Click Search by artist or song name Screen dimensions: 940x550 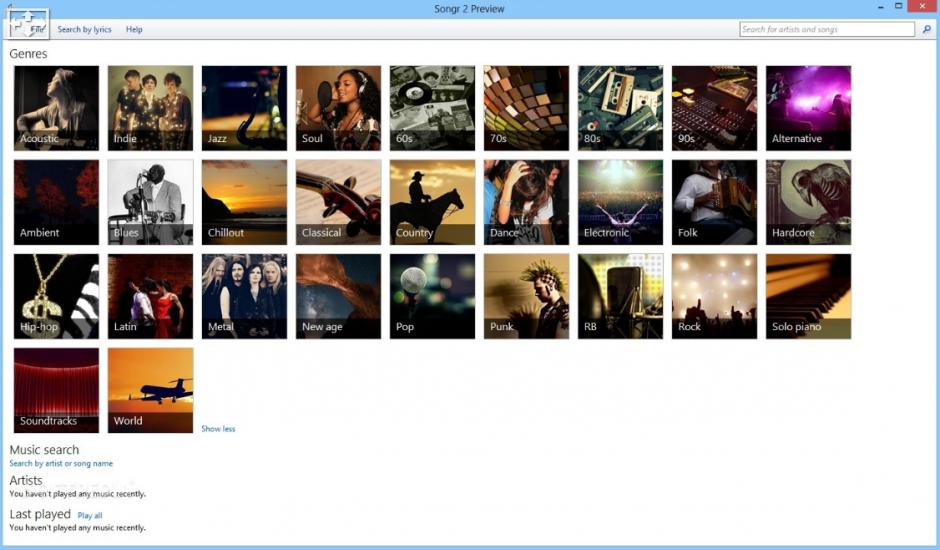(61, 464)
